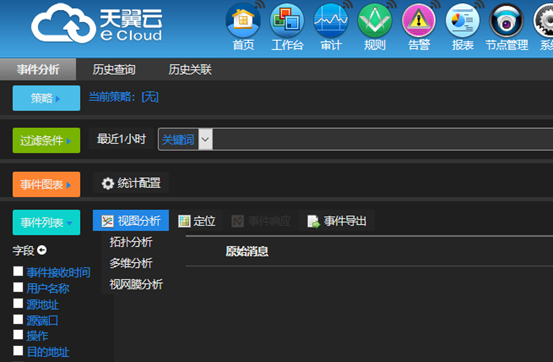
Task: Check the 源地址 field checkbox
Action: coord(18,303)
